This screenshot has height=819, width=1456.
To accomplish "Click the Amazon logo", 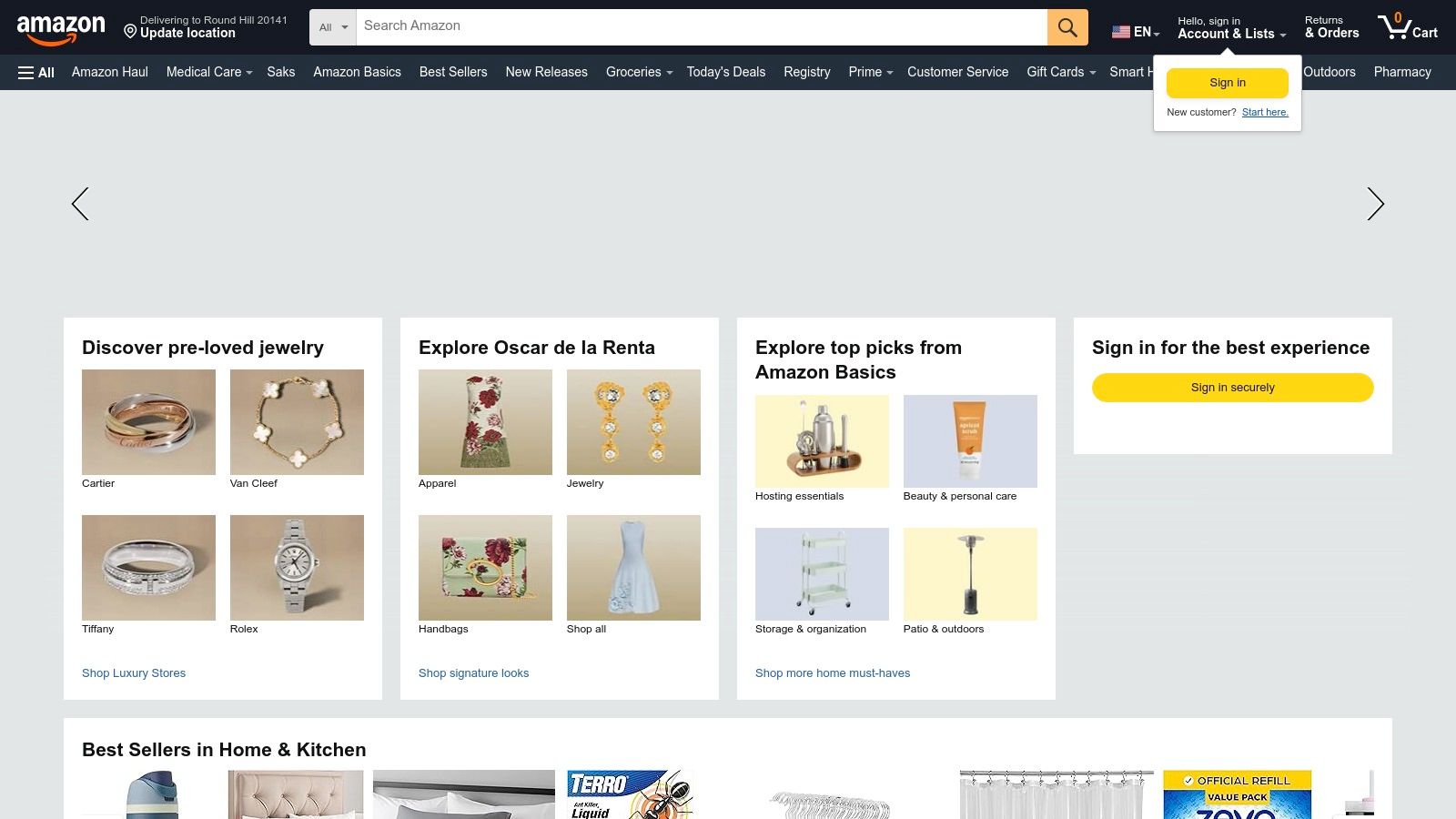I will (x=61, y=28).
